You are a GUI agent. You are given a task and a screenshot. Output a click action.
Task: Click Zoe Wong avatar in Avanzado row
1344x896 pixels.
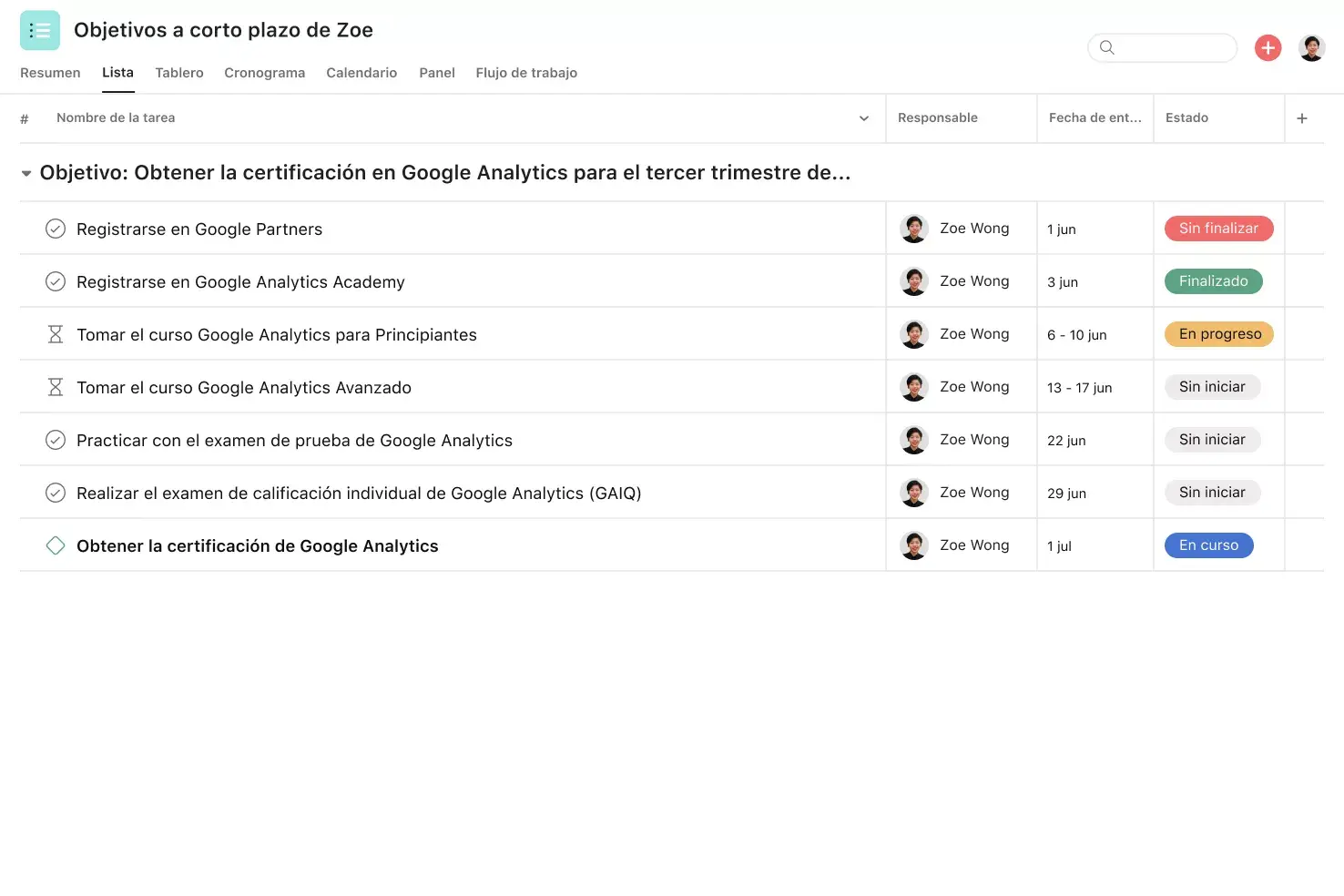click(x=914, y=387)
